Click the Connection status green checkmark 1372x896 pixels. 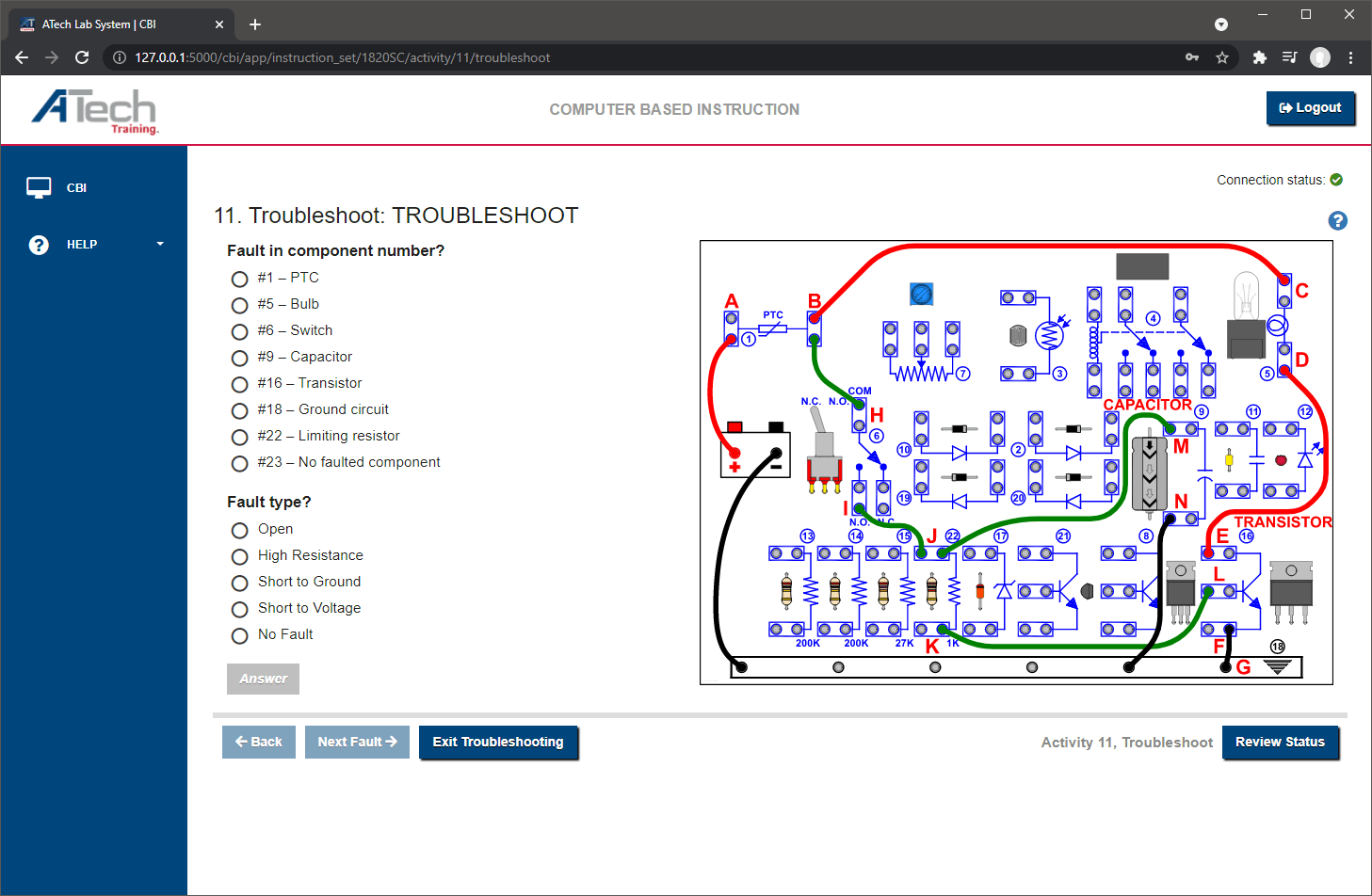point(1336,179)
